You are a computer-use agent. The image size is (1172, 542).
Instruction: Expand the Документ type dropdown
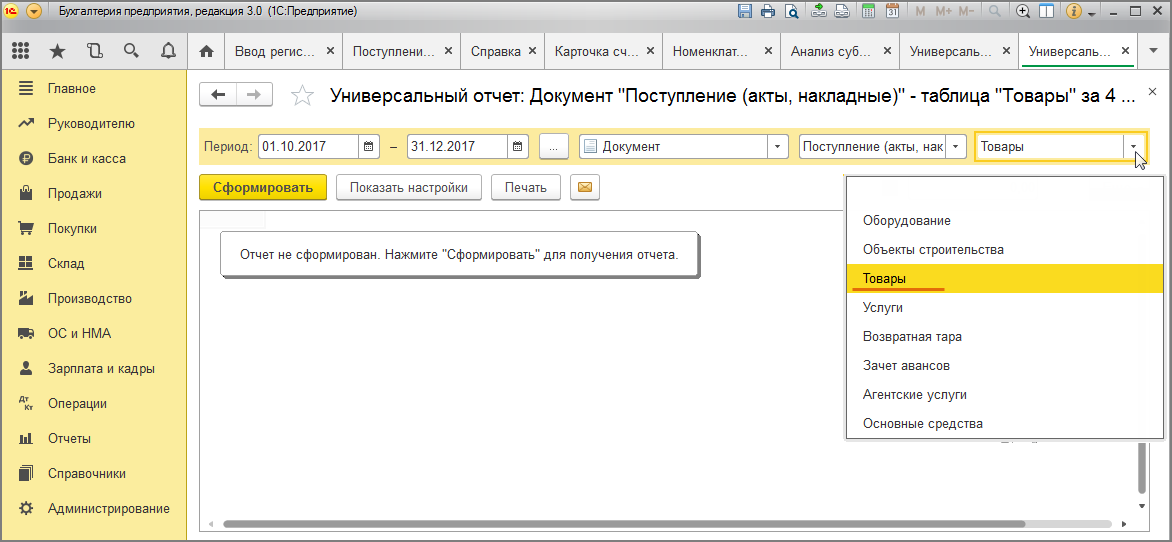pyautogui.click(x=778, y=147)
